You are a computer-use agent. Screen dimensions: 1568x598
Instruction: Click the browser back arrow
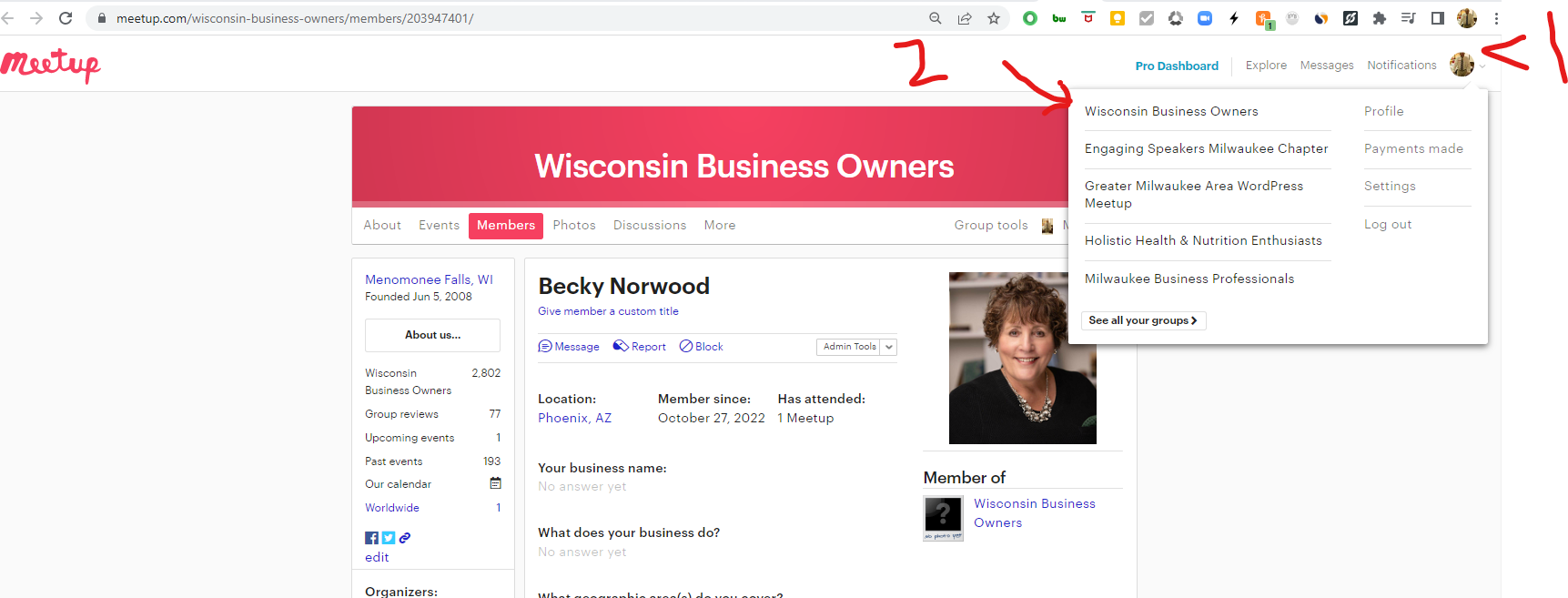(x=8, y=18)
